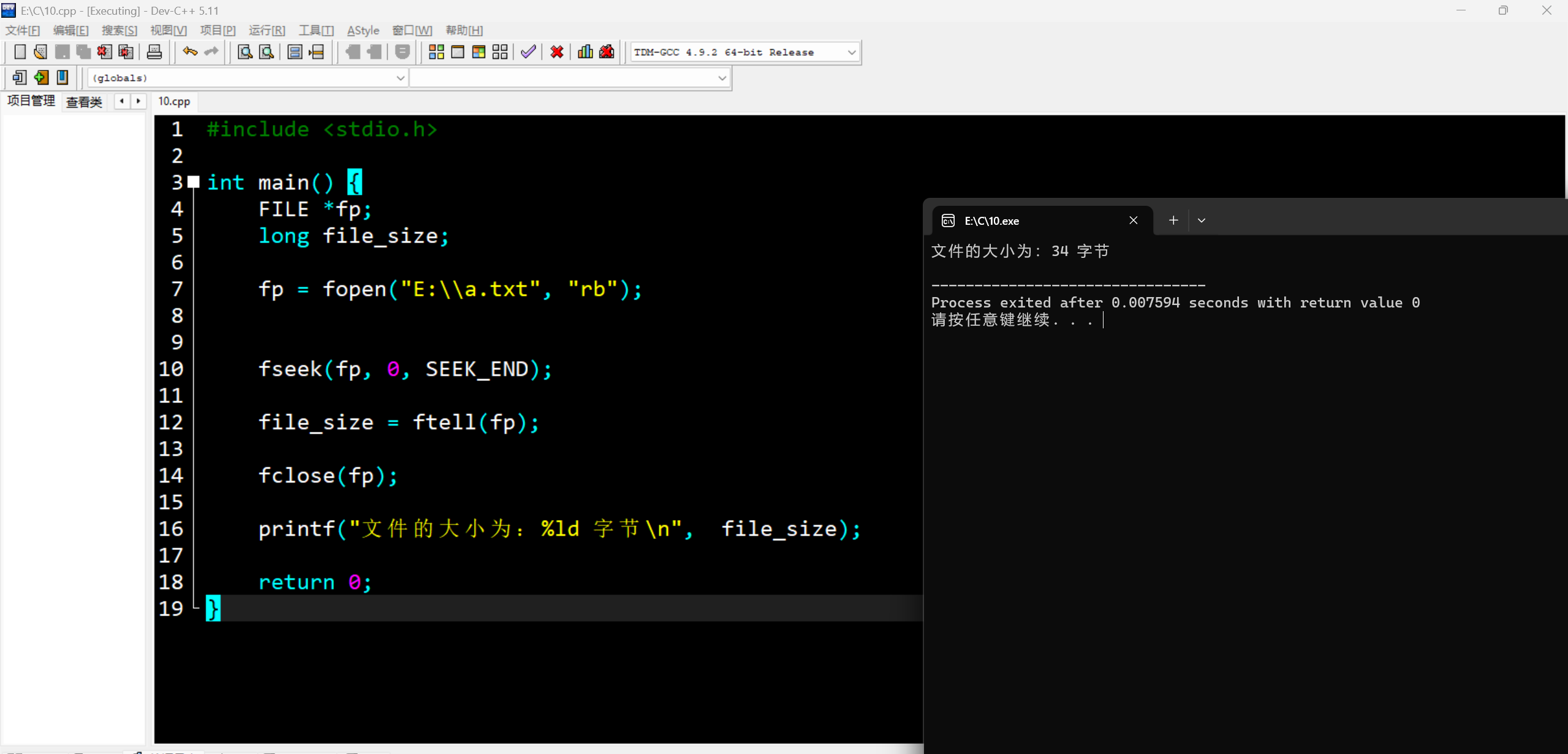Click the Find magnifier icon
Image resolution: width=1568 pixels, height=754 pixels.
(244, 52)
